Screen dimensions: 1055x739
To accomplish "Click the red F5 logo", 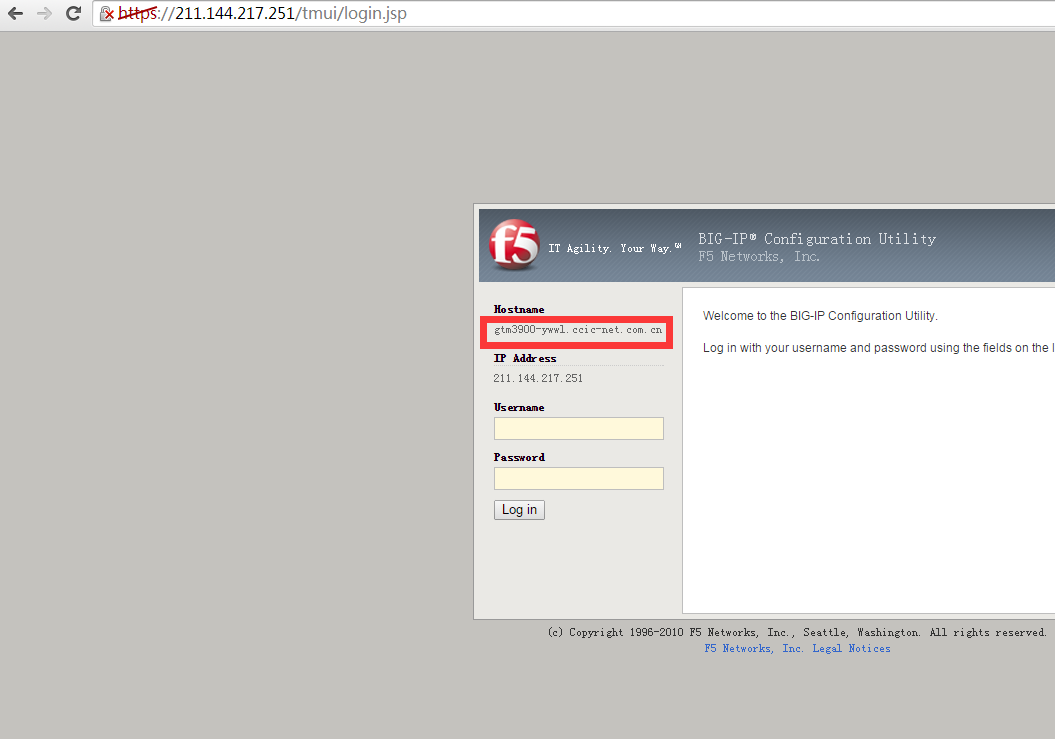I will 514,245.
